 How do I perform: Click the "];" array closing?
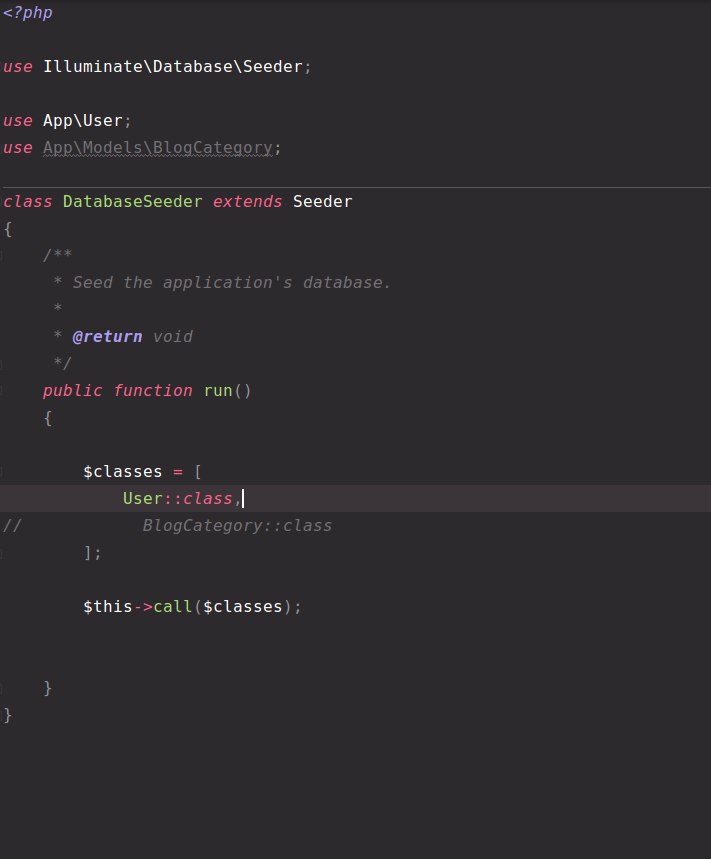[x=93, y=553]
